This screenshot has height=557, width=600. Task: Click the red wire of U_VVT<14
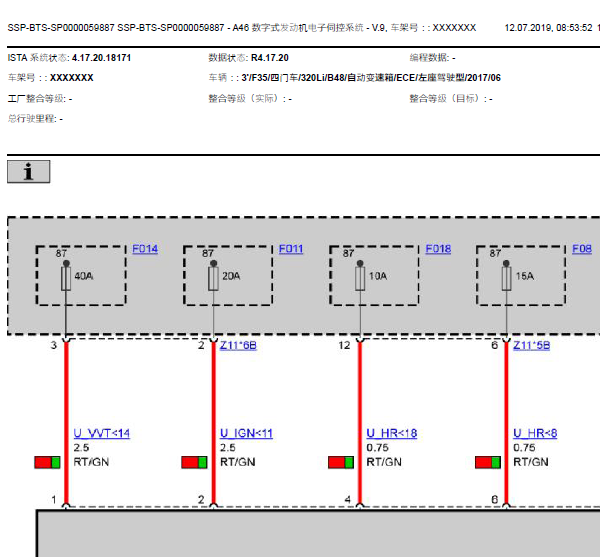(66, 423)
